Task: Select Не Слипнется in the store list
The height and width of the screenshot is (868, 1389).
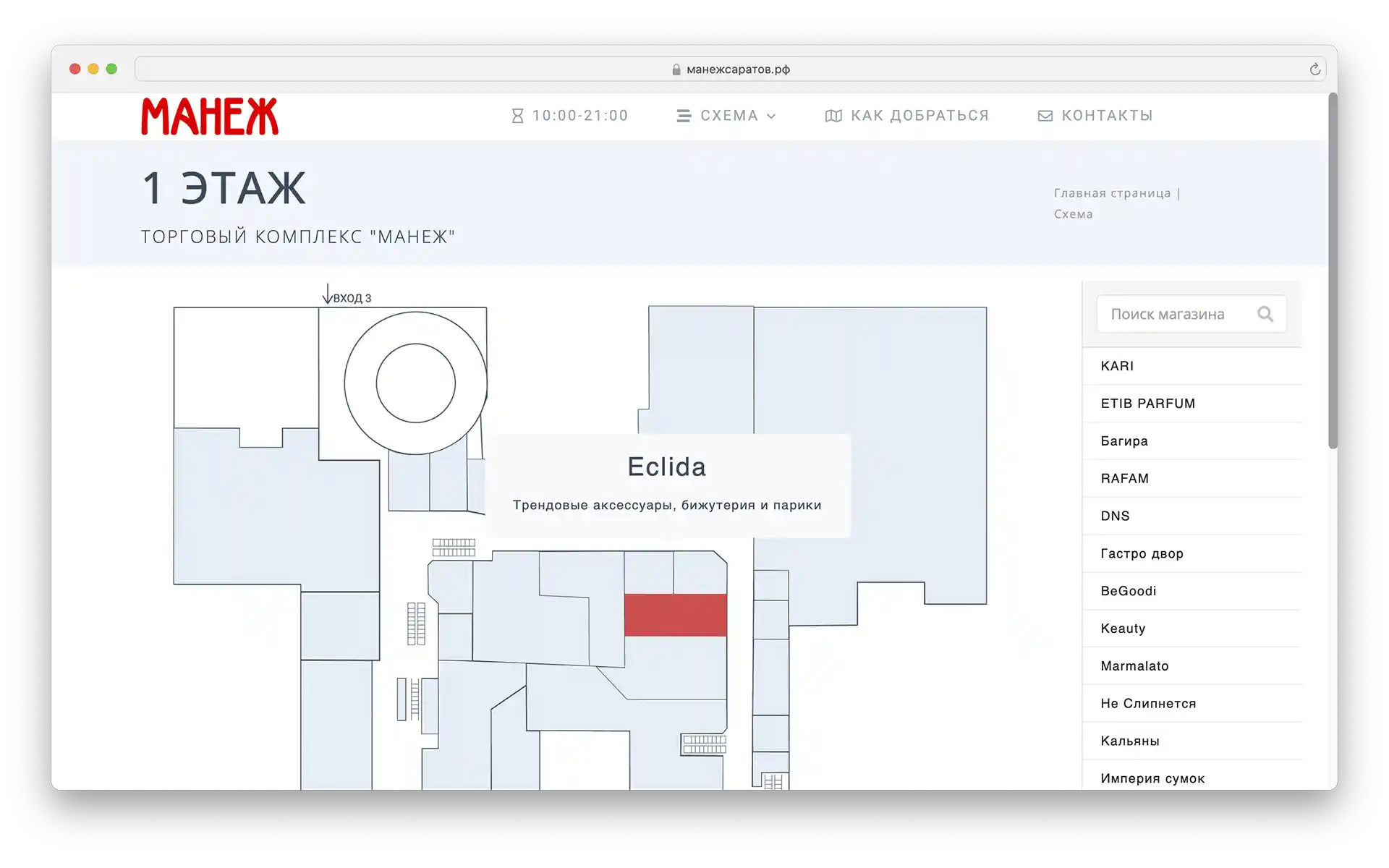Action: click(x=1192, y=704)
